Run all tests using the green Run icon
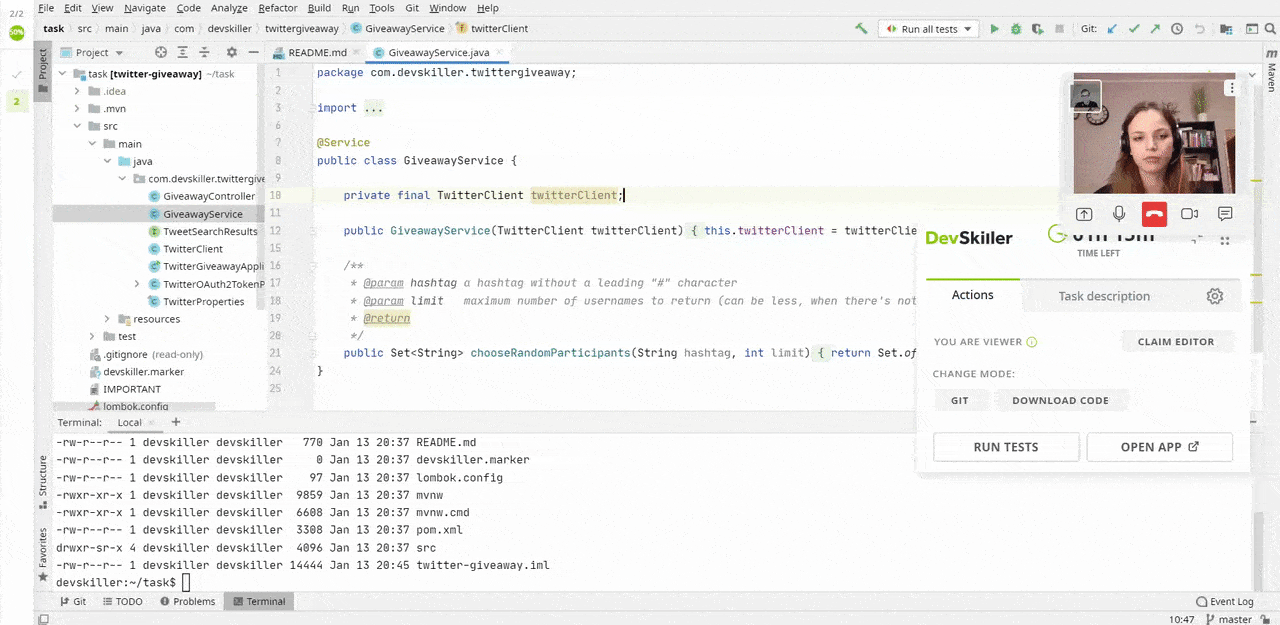The width and height of the screenshot is (1280, 625). (x=994, y=28)
